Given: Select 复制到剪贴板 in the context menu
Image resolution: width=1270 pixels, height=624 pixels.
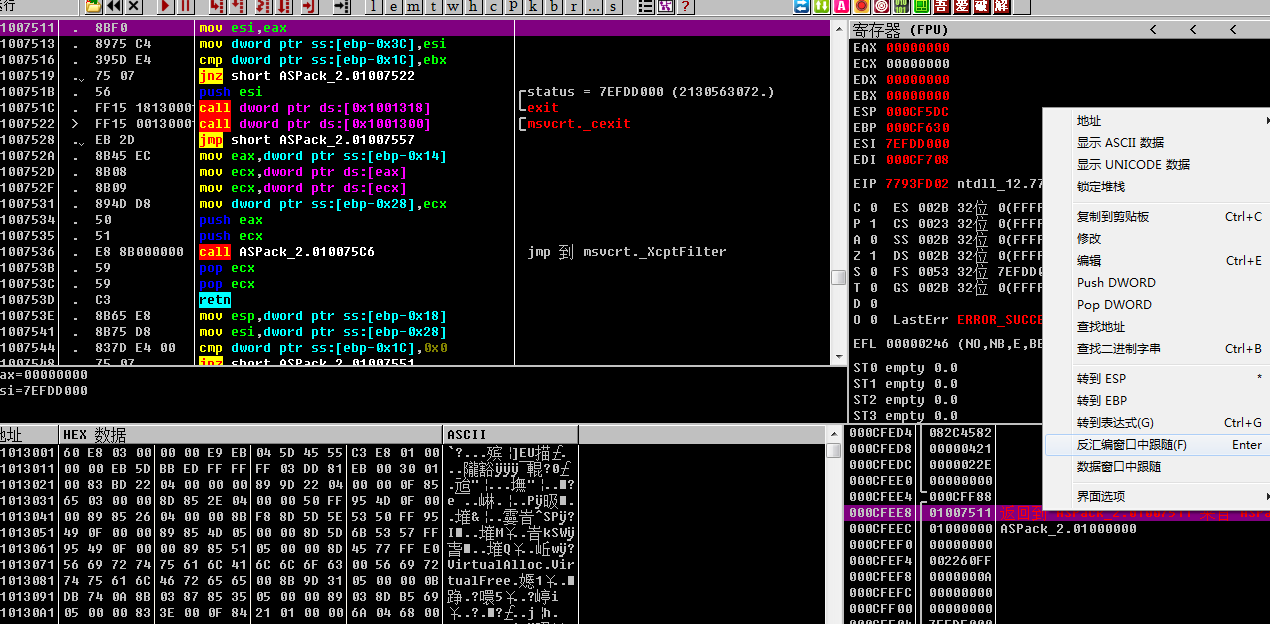Looking at the screenshot, I should click(1112, 216).
